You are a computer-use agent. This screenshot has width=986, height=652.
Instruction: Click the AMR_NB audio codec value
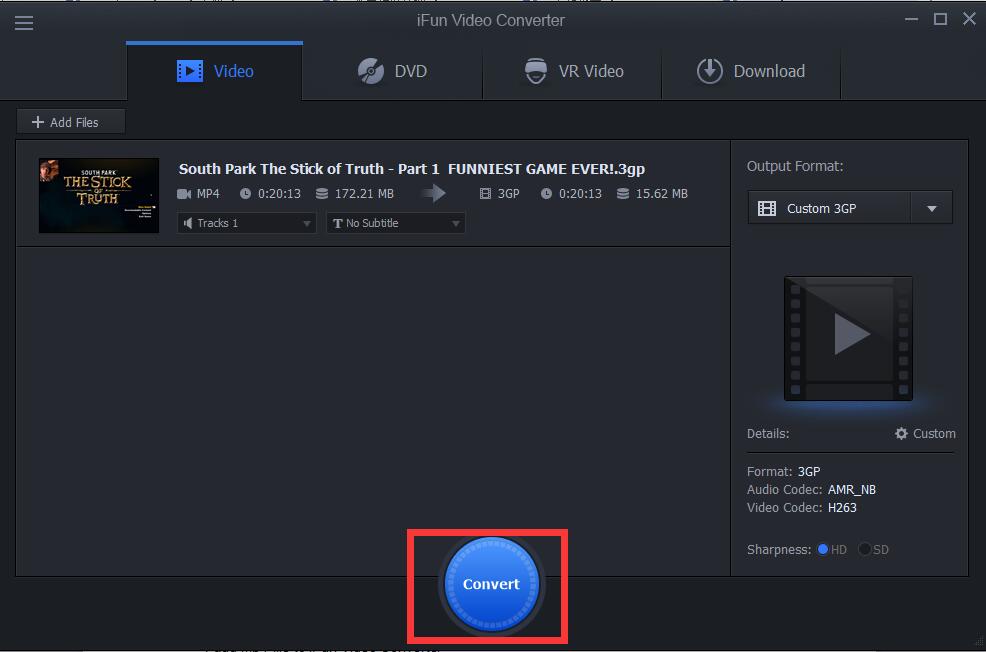(851, 489)
